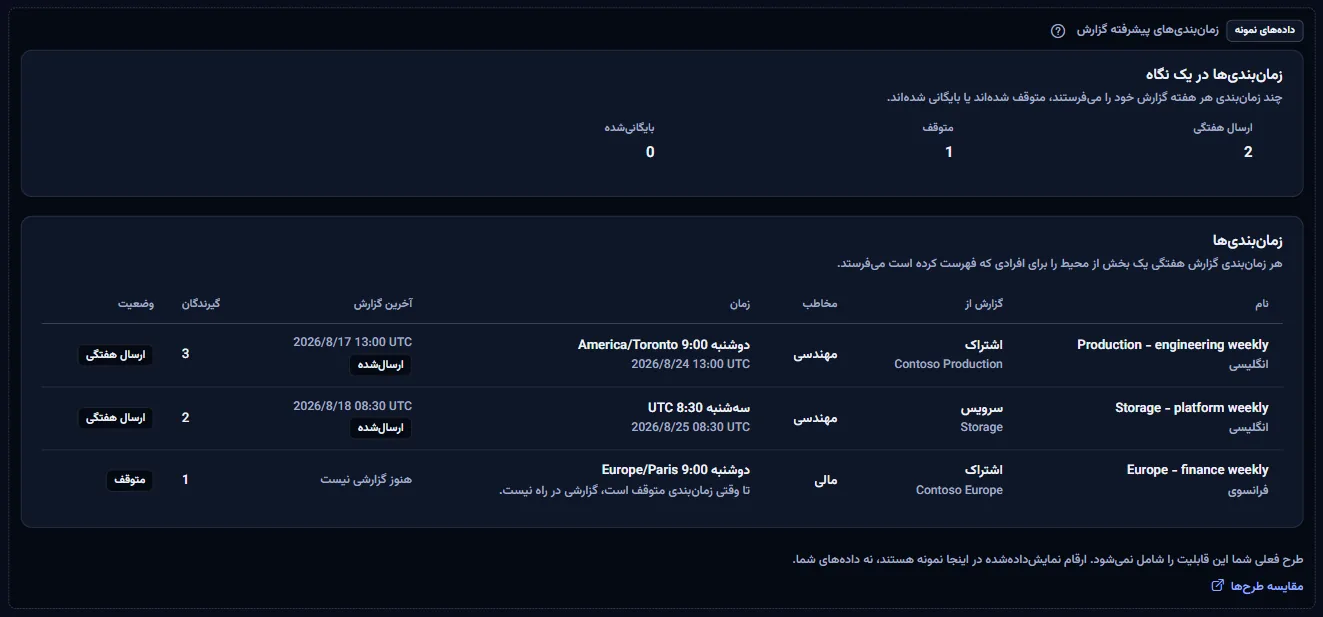The image size is (1323, 617).
Task: Click the وضعیت column header
Action: pos(136,304)
